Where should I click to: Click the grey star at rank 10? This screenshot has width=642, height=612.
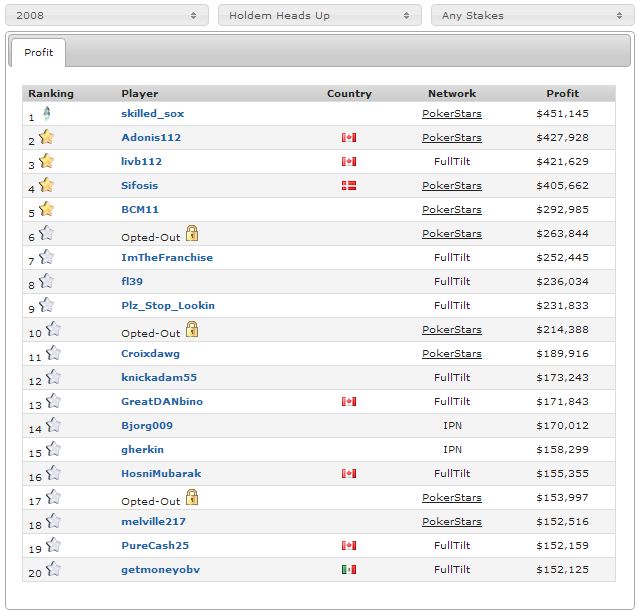point(54,329)
